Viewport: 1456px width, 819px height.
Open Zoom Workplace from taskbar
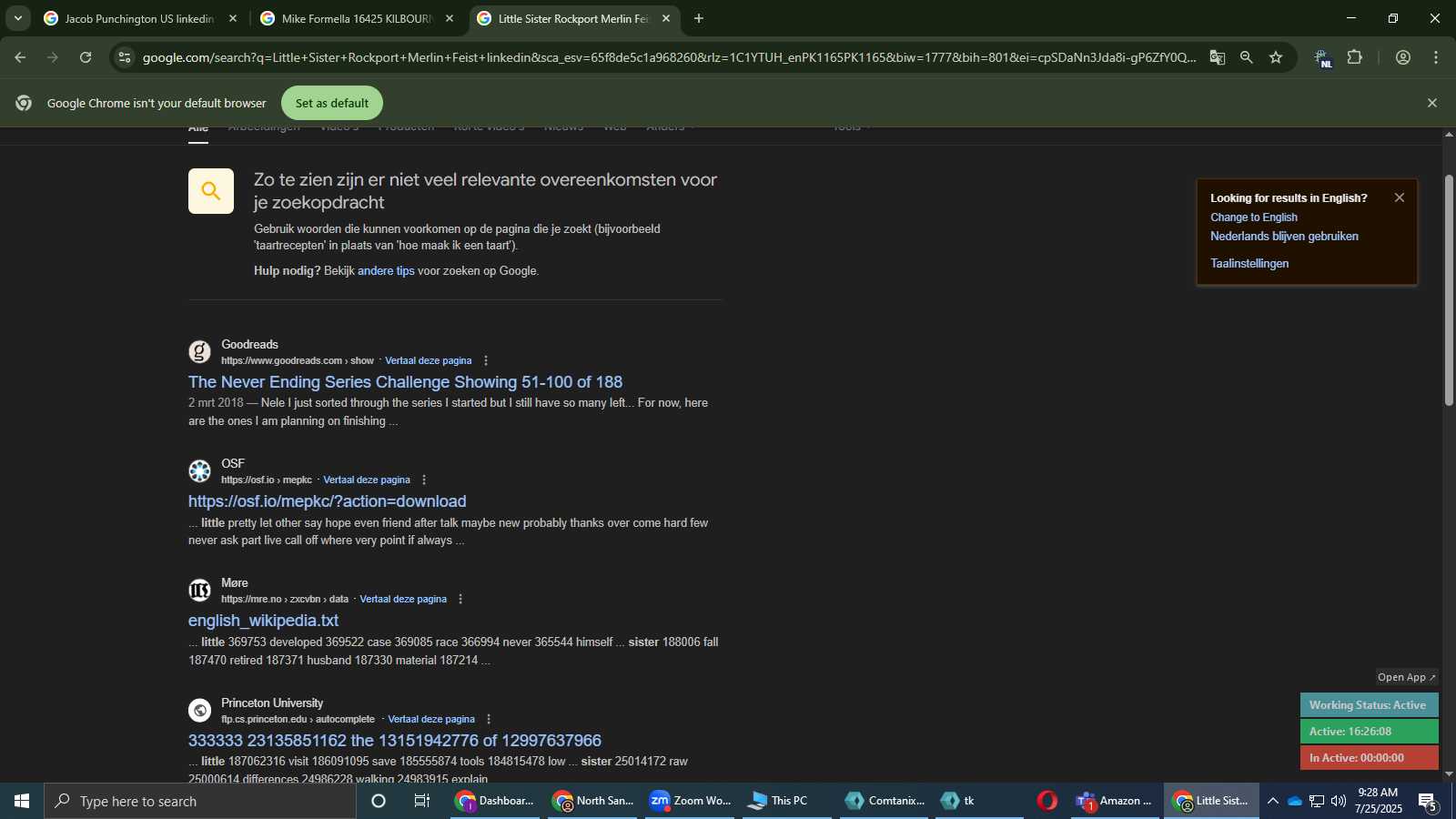coord(690,801)
